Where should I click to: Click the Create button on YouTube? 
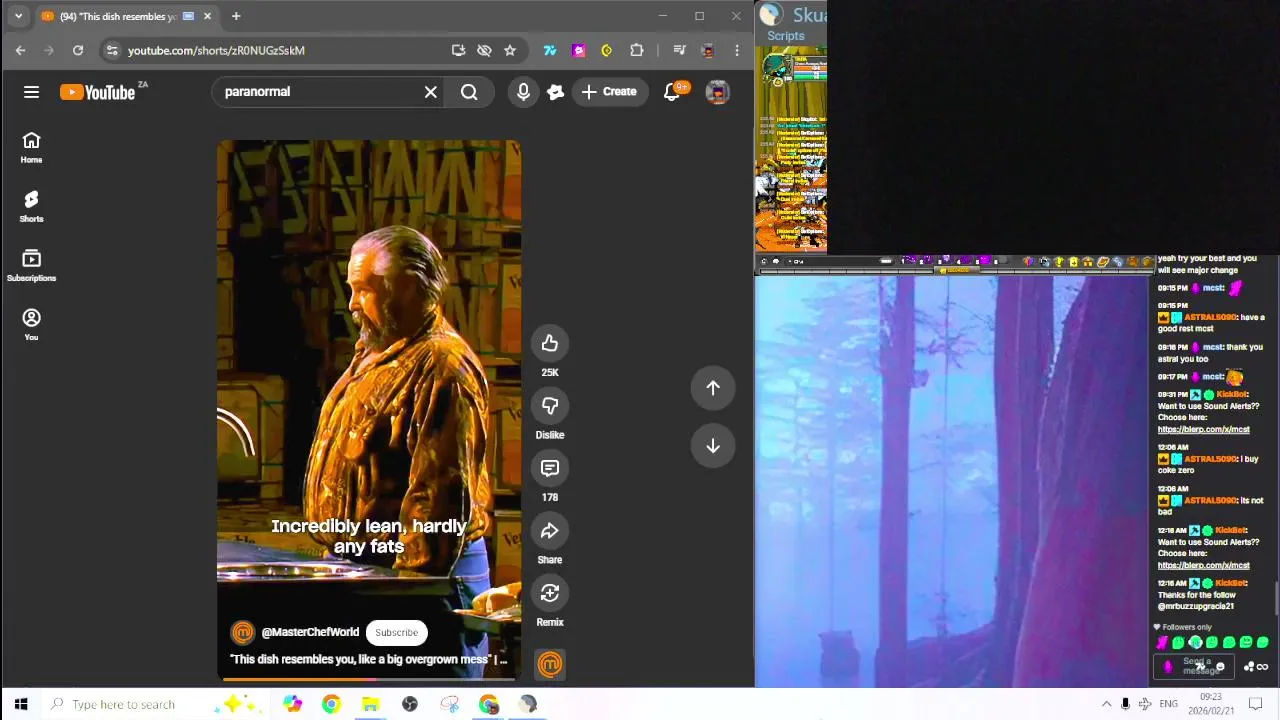609,92
